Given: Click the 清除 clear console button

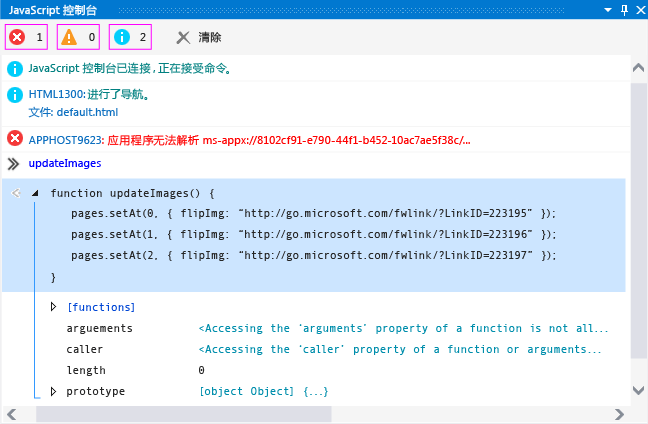Looking at the screenshot, I should [199, 38].
